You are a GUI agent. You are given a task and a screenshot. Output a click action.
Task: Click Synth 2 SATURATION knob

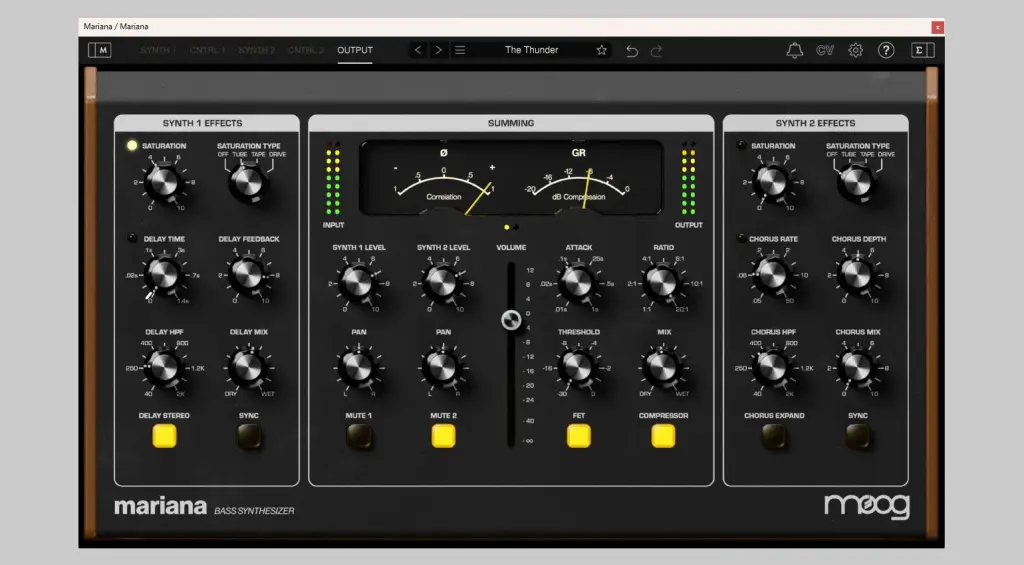pyautogui.click(x=772, y=182)
